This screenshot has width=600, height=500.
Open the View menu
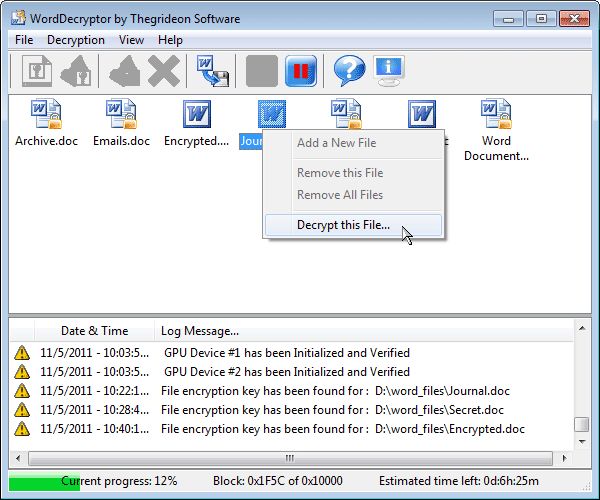tap(131, 40)
